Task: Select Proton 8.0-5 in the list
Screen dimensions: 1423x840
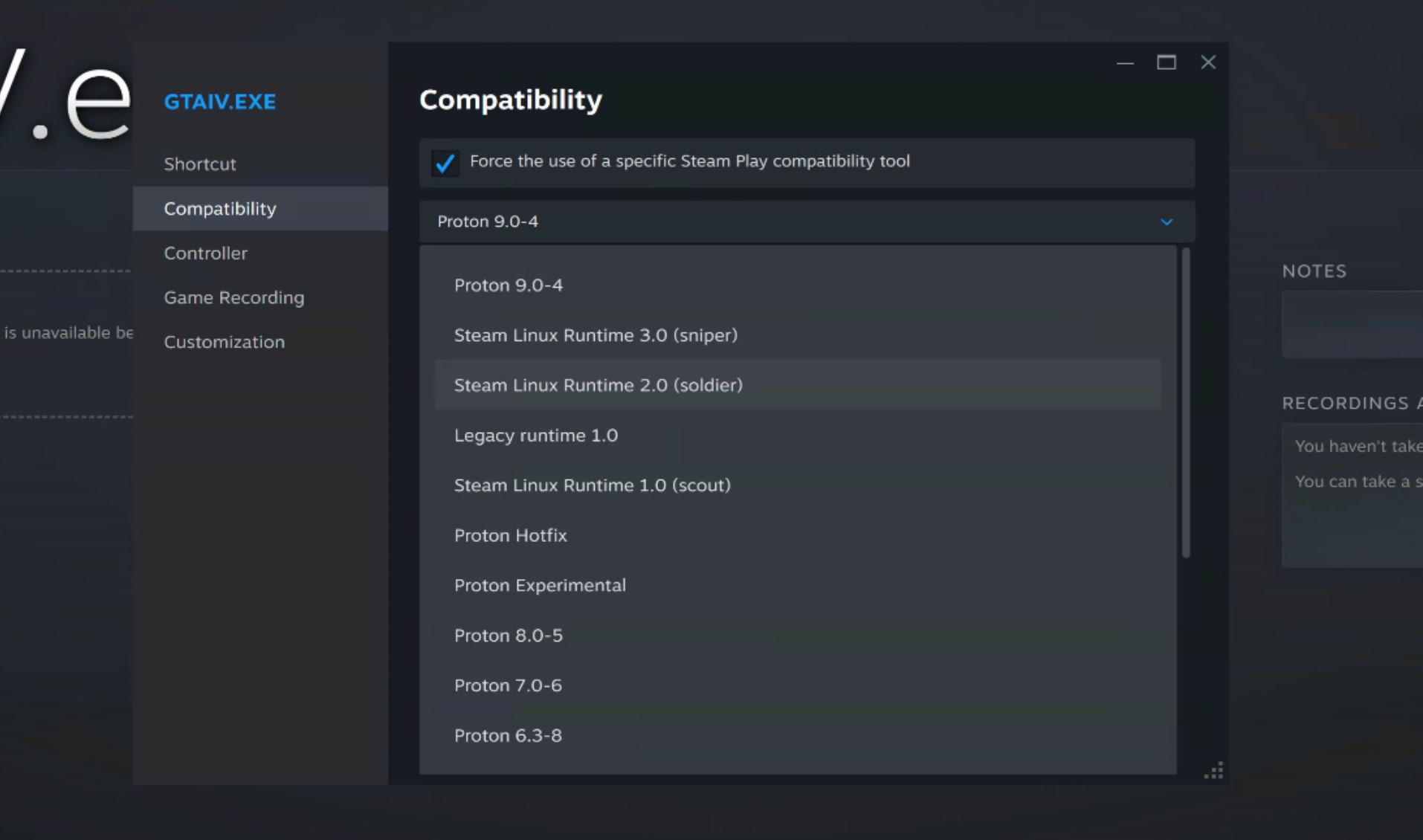Action: pos(508,636)
